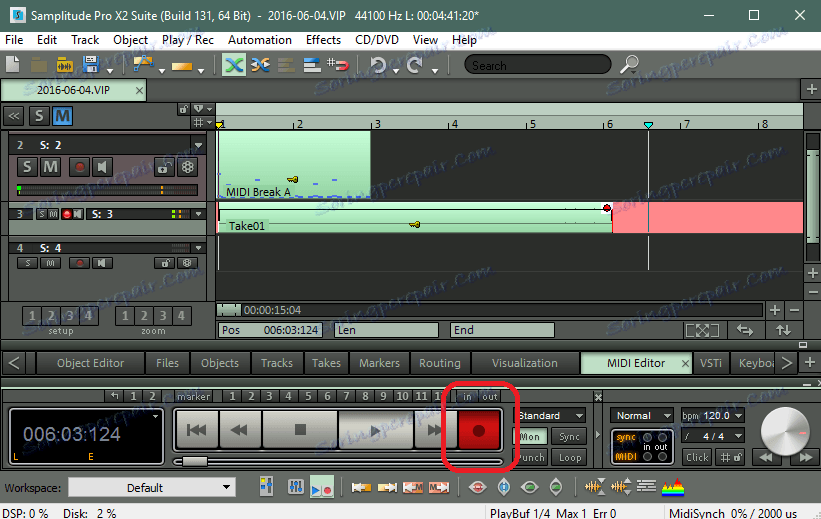Arm record on track 2
821x519 pixels.
[80, 167]
